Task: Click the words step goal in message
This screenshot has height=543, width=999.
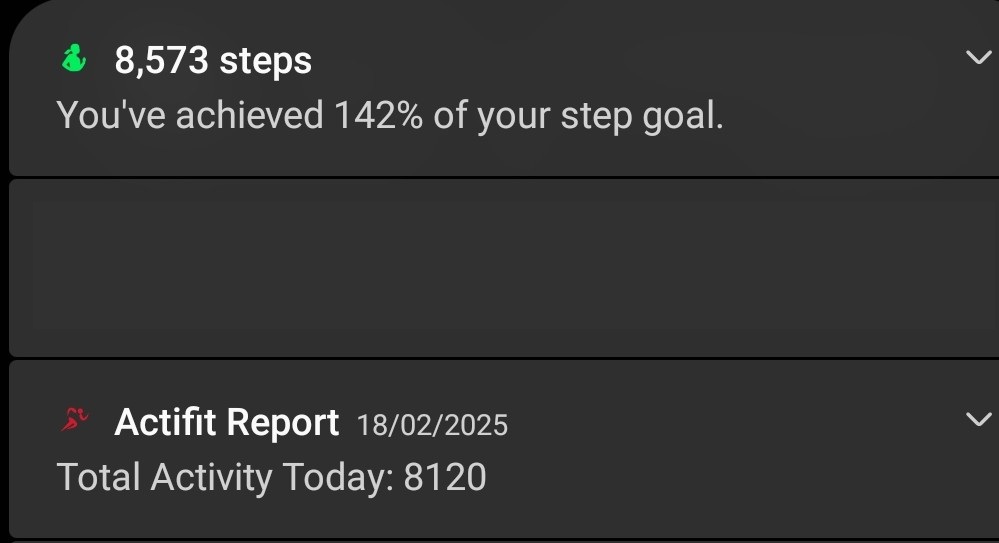Action: pyautogui.click(x=642, y=117)
